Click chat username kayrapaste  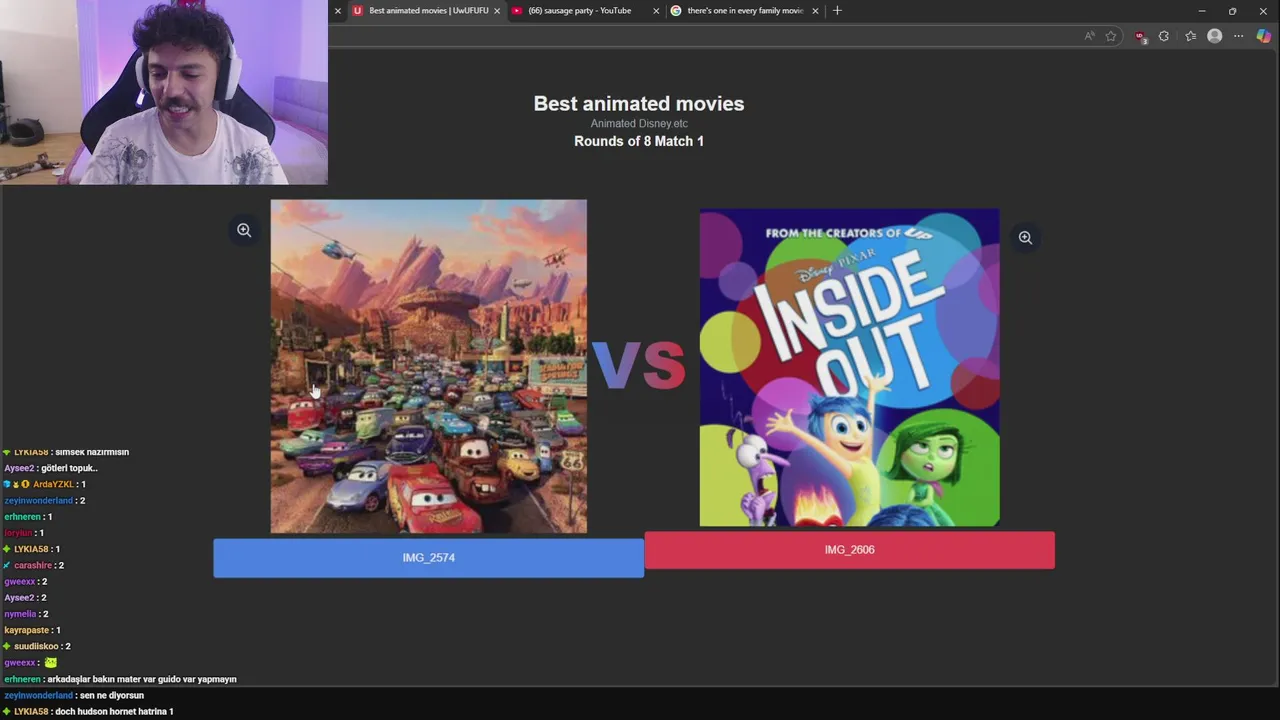[27, 630]
